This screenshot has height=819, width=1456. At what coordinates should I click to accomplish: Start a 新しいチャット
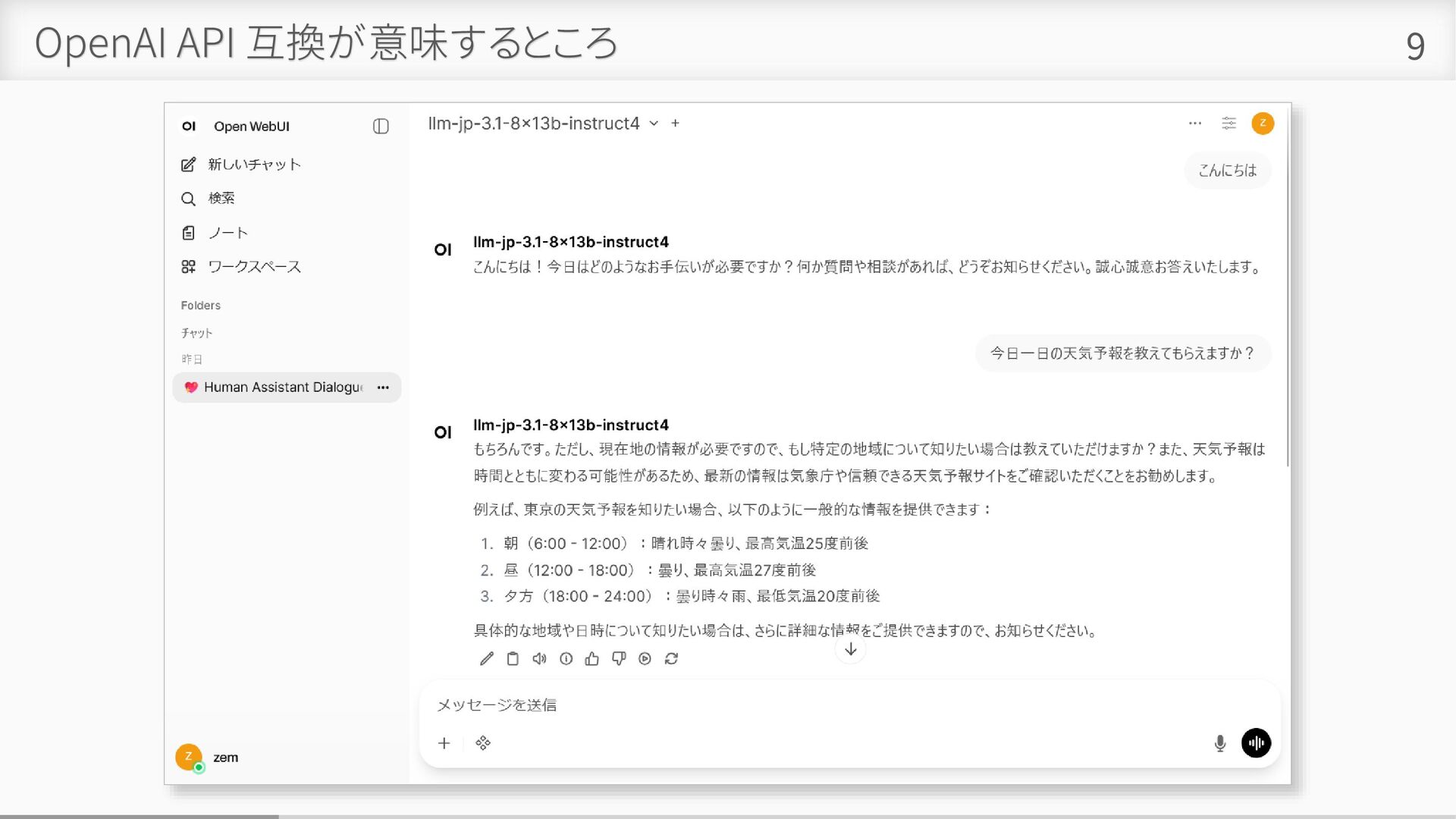(254, 165)
